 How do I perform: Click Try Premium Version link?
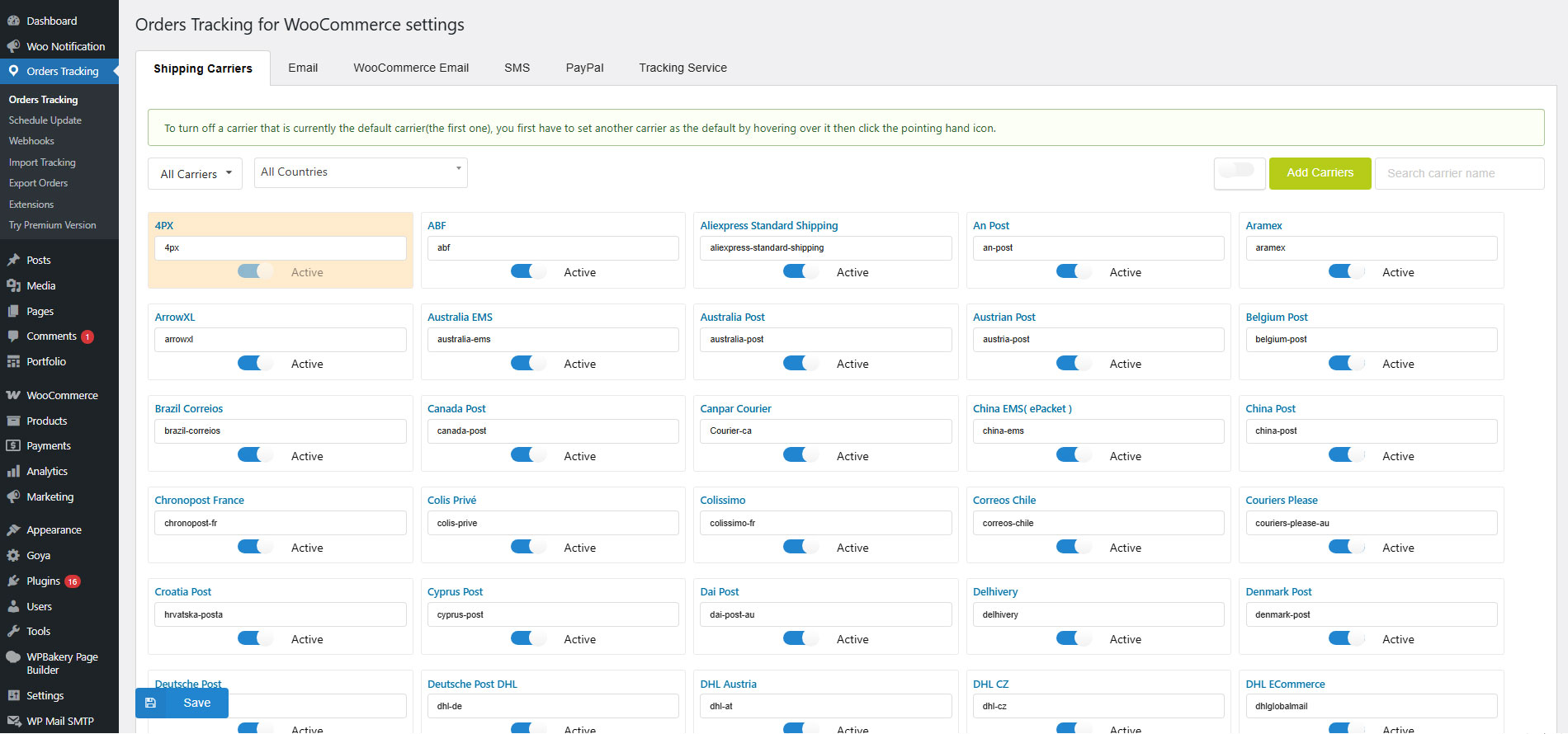coord(52,225)
